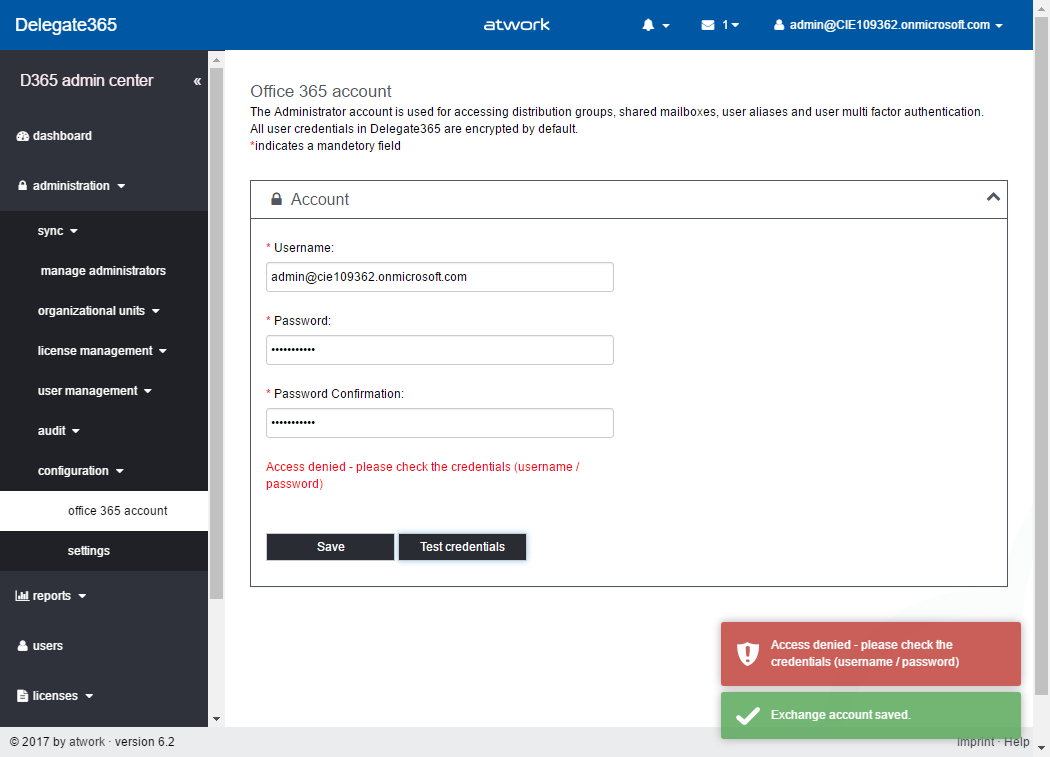1050x757 pixels.
Task: Expand the licenses menu
Action: pos(54,696)
